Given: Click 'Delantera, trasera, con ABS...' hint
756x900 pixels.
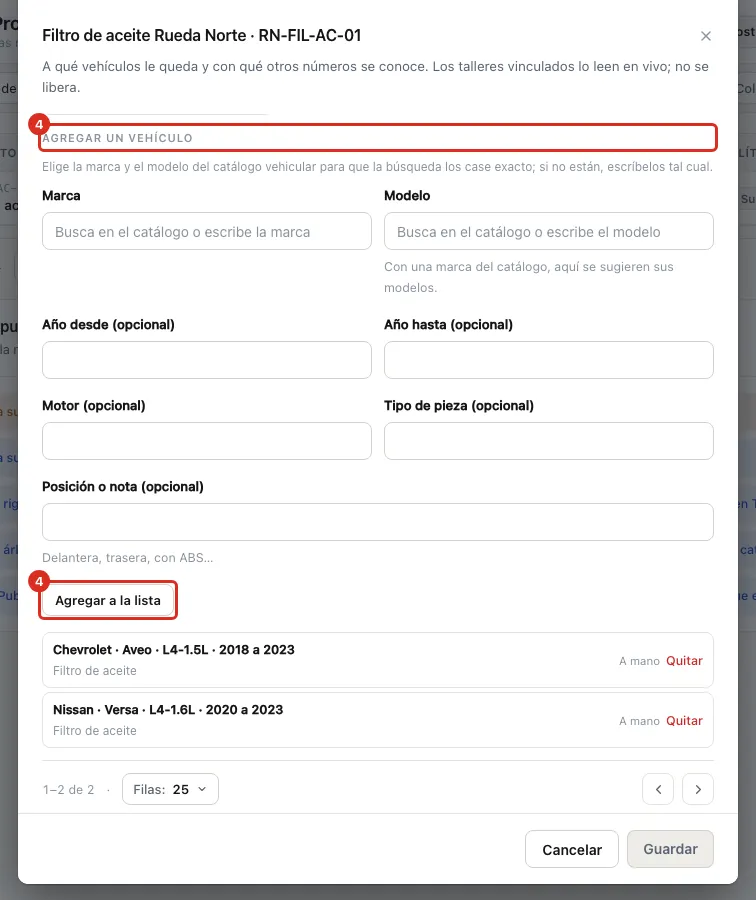Looking at the screenshot, I should click(x=127, y=558).
